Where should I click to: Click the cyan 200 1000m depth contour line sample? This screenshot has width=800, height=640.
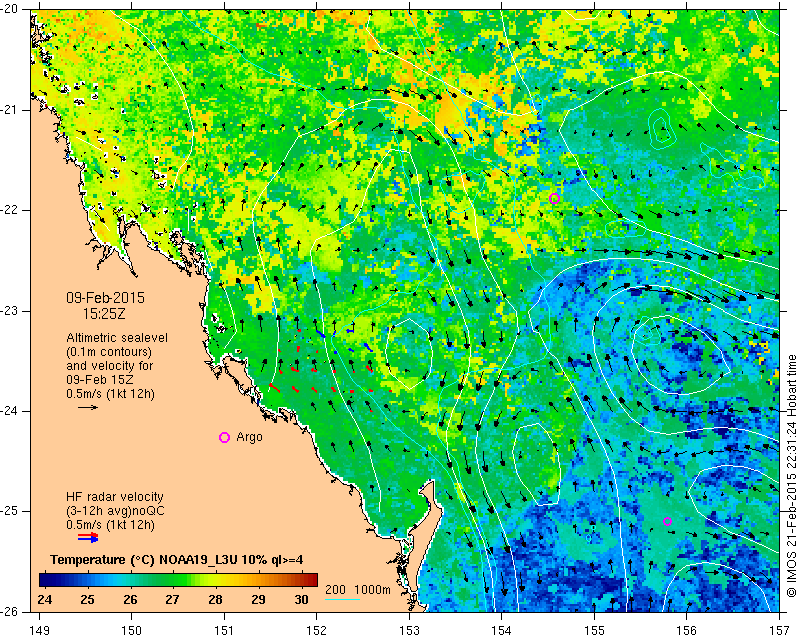[342, 599]
